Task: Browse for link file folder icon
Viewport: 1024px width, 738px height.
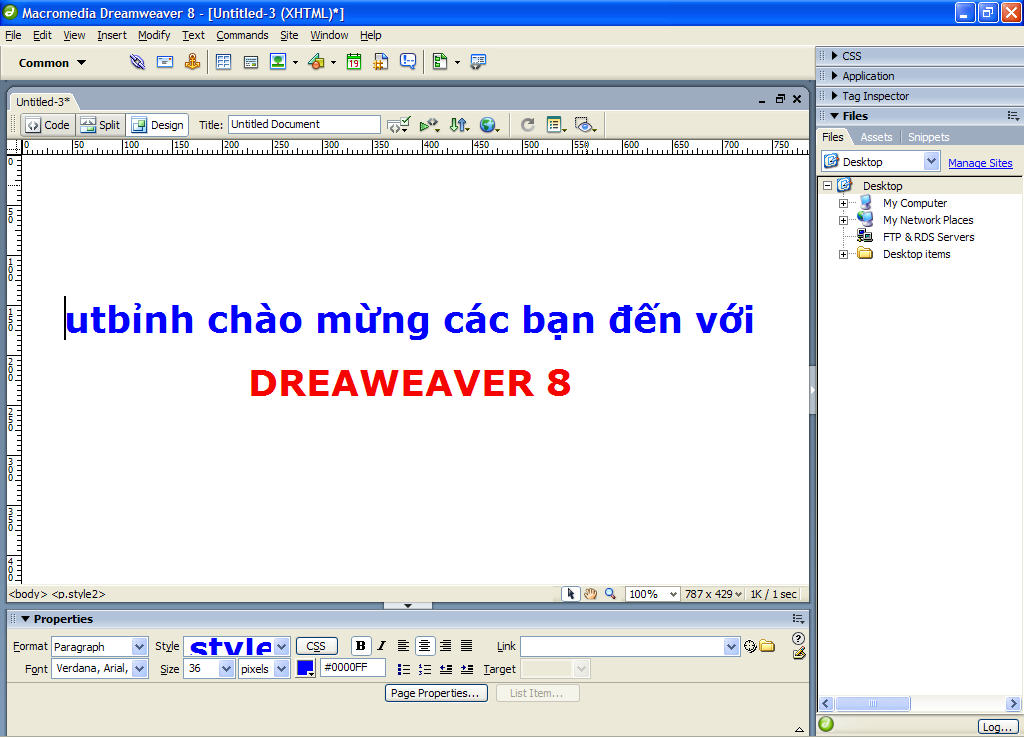Action: point(767,647)
